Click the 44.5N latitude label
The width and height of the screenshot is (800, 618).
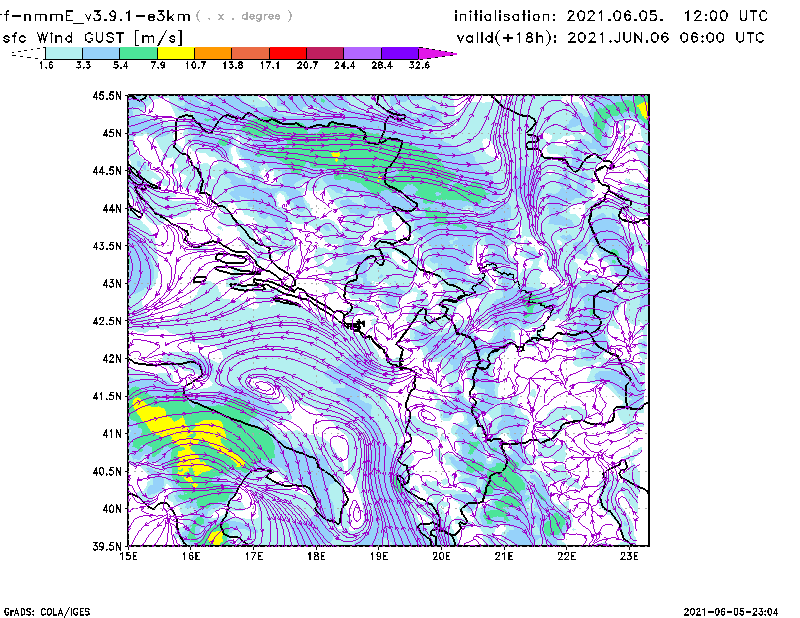108,171
